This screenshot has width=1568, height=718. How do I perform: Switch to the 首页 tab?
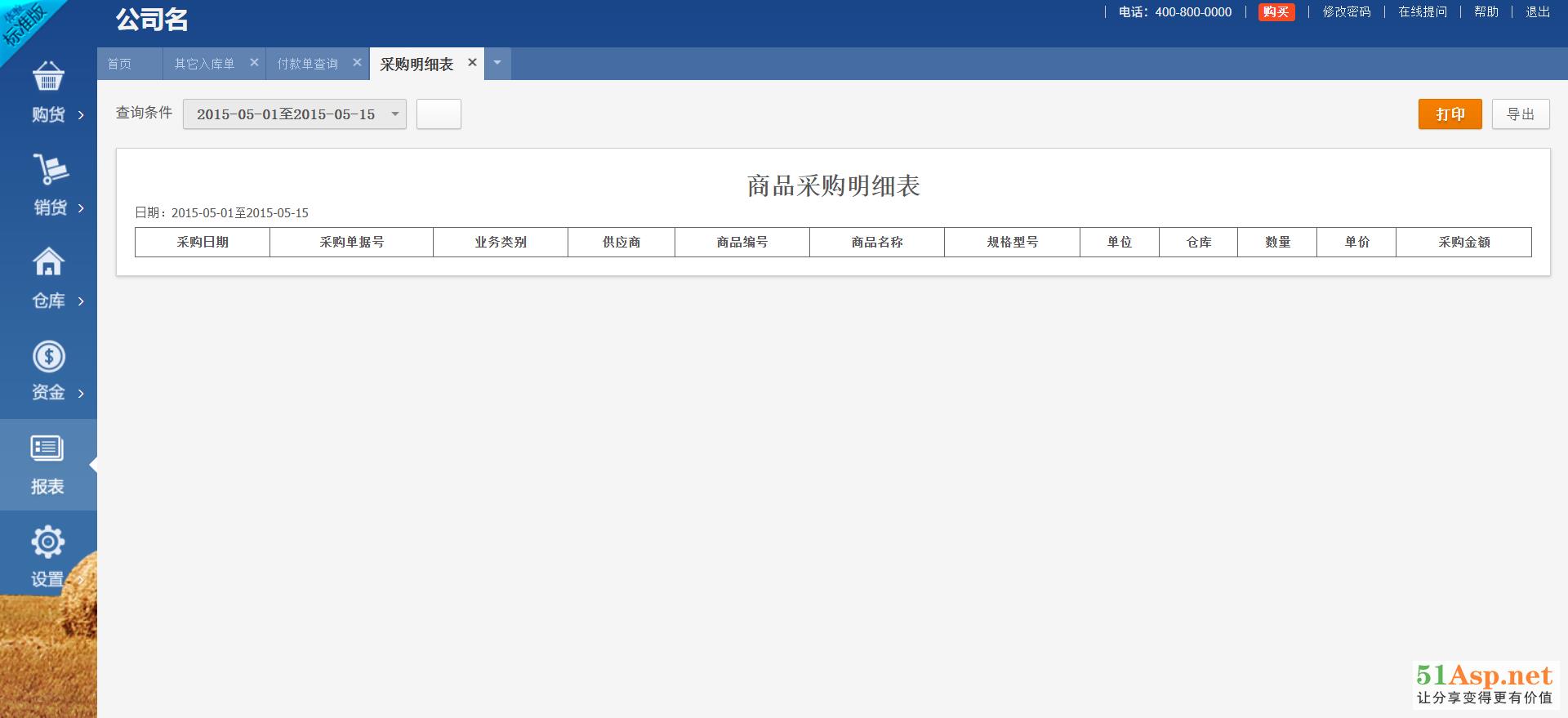click(x=119, y=64)
